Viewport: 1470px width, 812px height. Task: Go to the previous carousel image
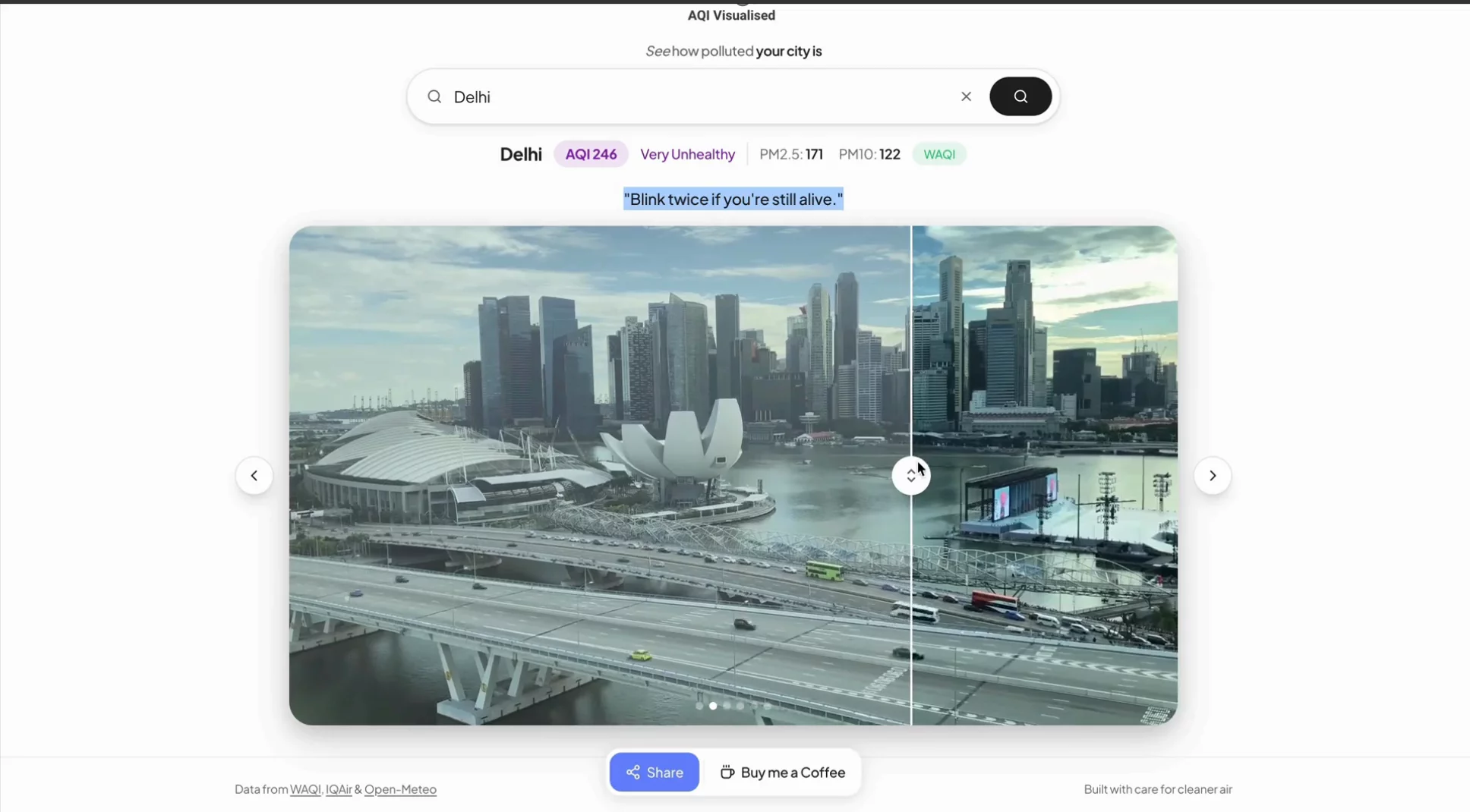click(254, 476)
